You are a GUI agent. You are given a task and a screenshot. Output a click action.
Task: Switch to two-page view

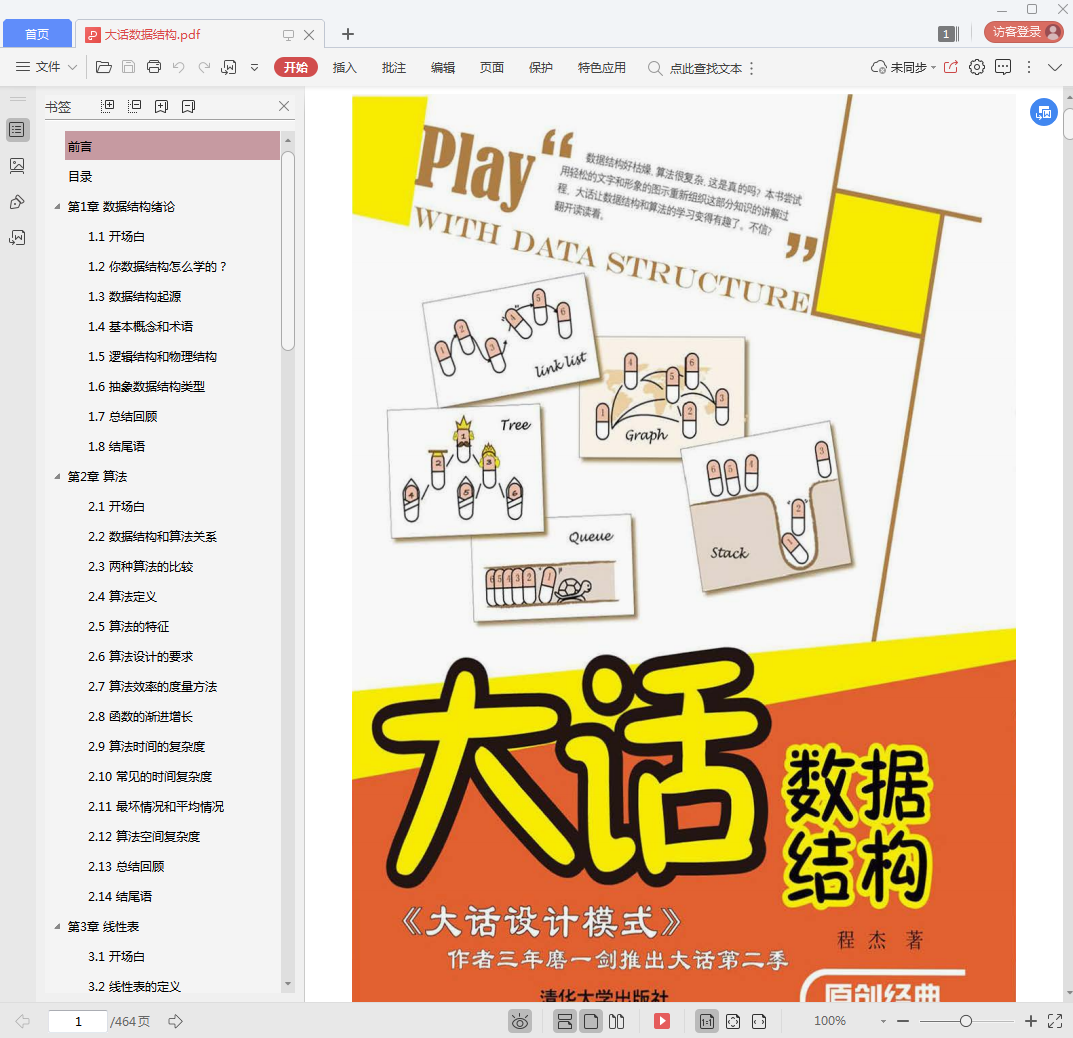[617, 1022]
